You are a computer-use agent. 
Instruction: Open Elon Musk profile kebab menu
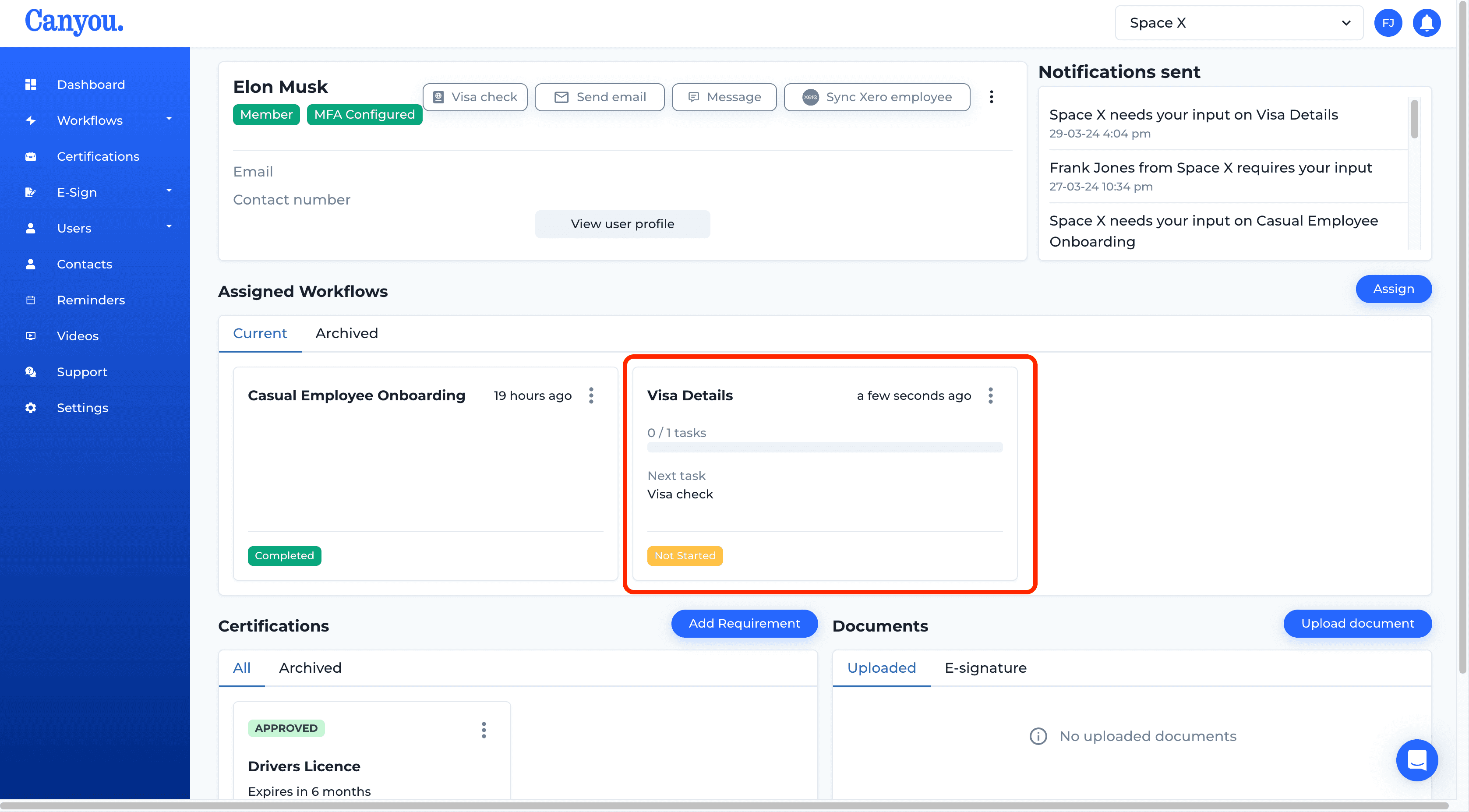pos(992,97)
